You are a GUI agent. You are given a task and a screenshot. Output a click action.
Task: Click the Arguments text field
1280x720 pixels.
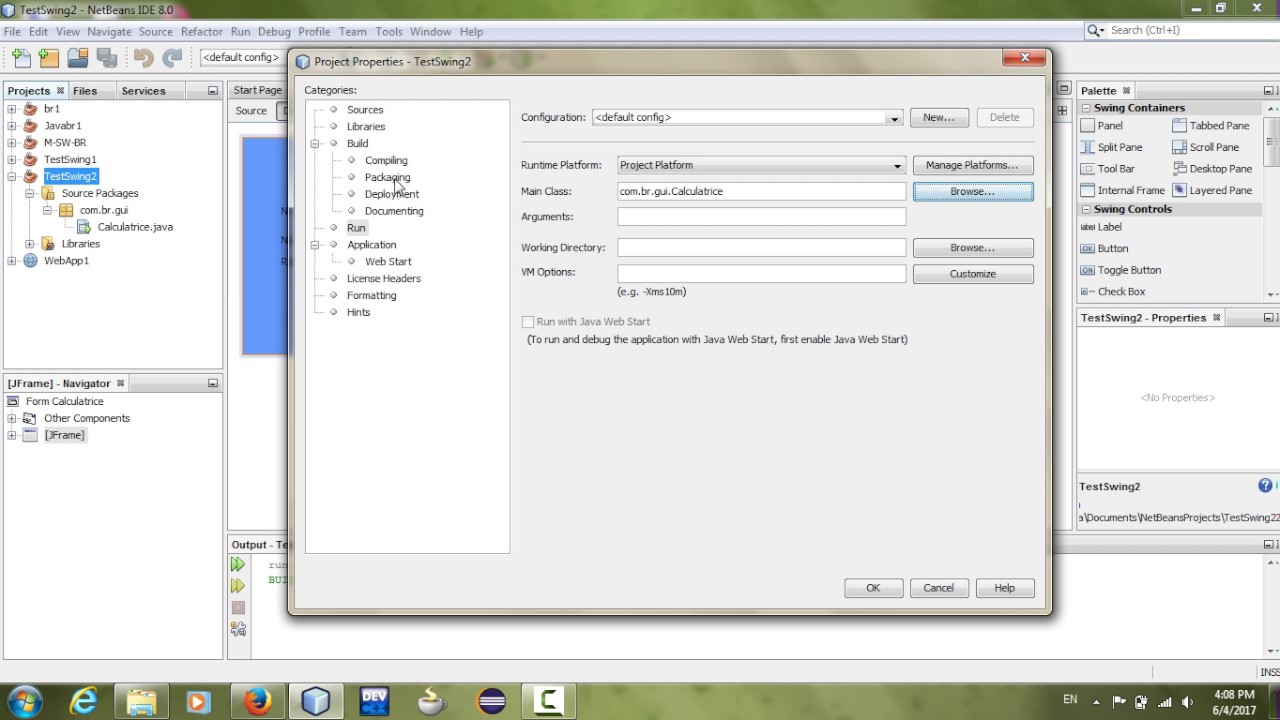(x=762, y=217)
